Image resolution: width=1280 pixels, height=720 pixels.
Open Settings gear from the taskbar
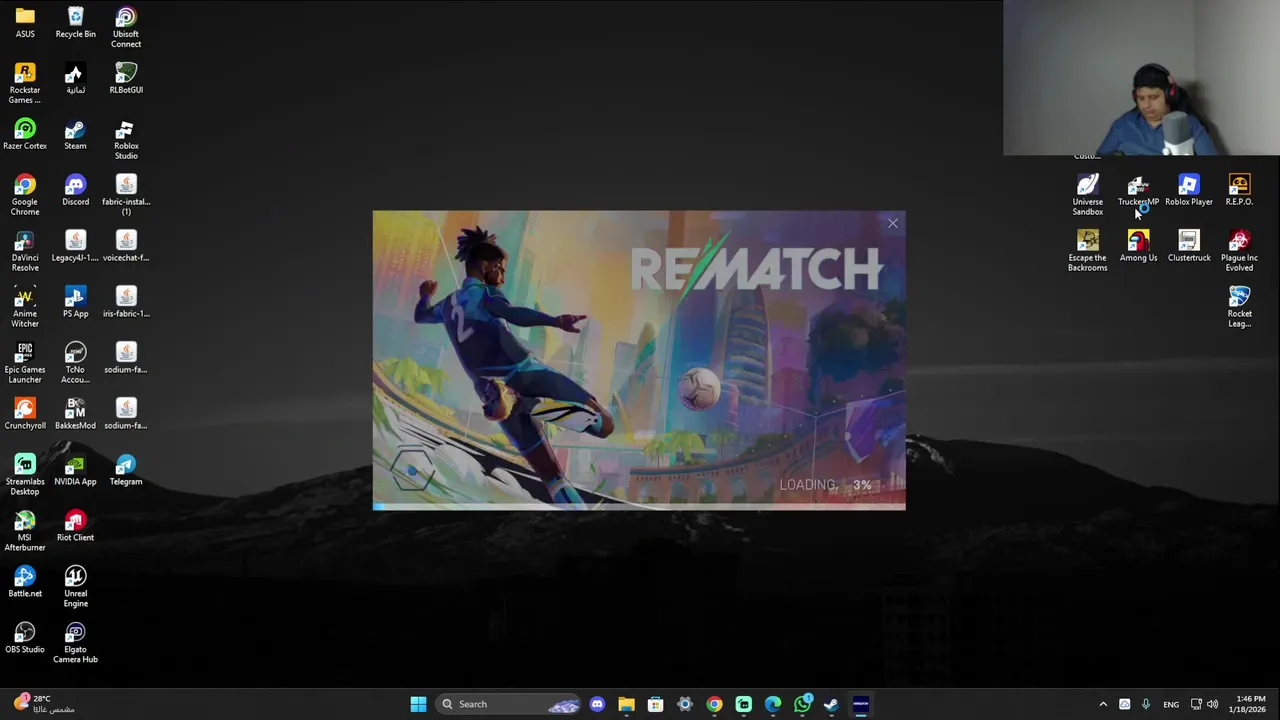point(685,704)
